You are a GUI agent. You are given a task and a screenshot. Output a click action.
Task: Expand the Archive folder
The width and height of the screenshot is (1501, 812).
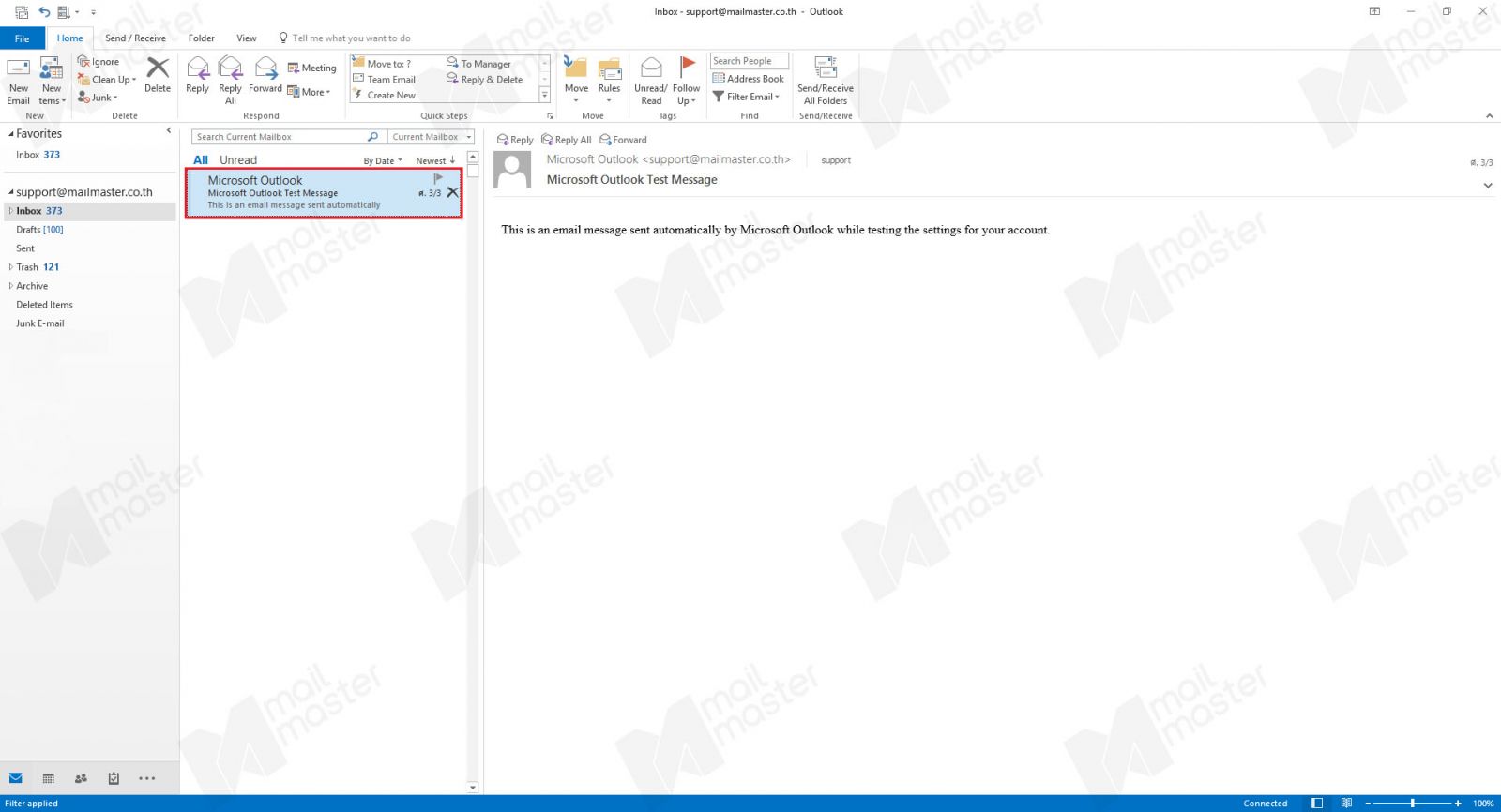[x=10, y=286]
